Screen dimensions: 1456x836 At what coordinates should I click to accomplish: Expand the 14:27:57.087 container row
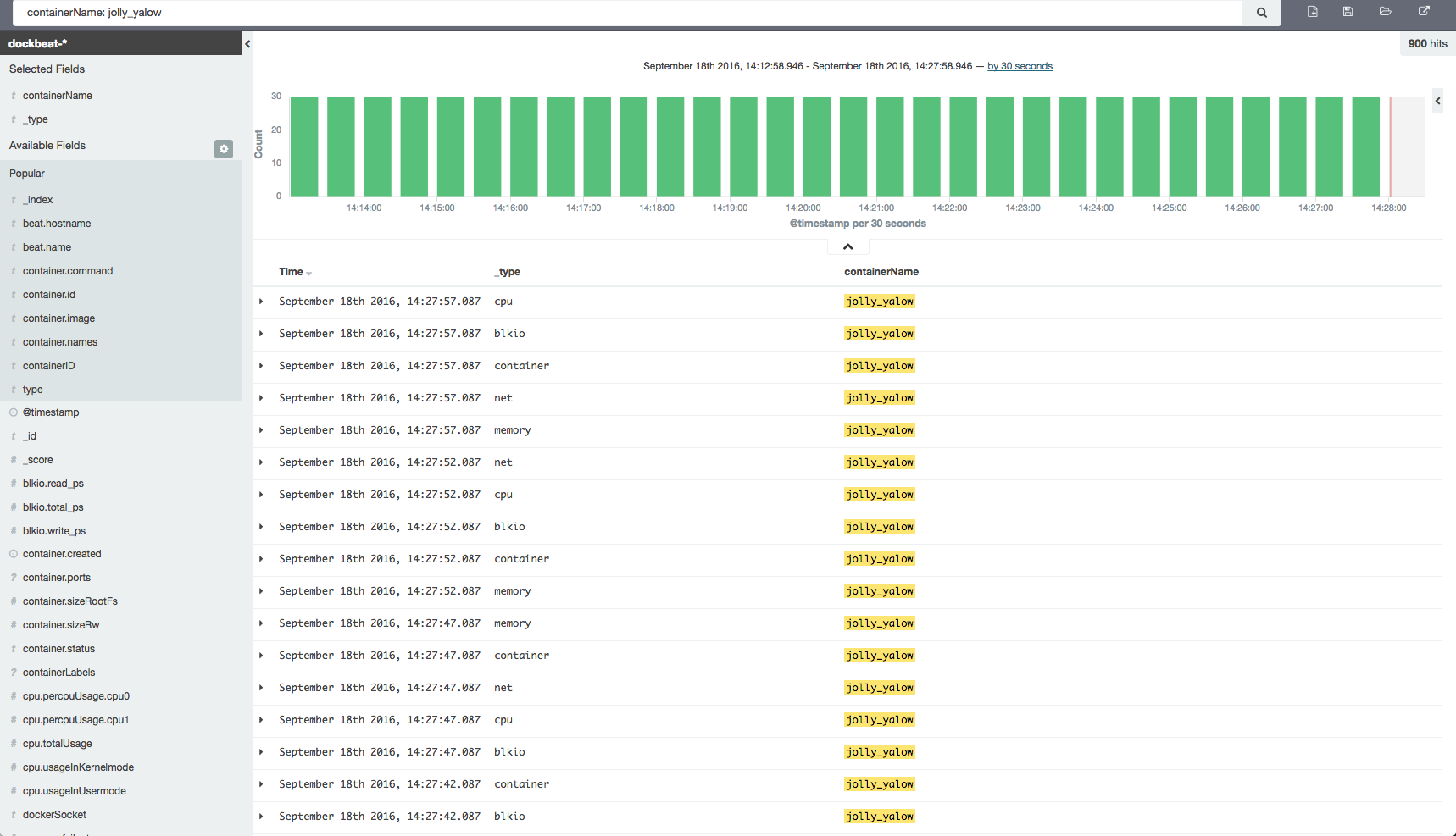click(261, 366)
